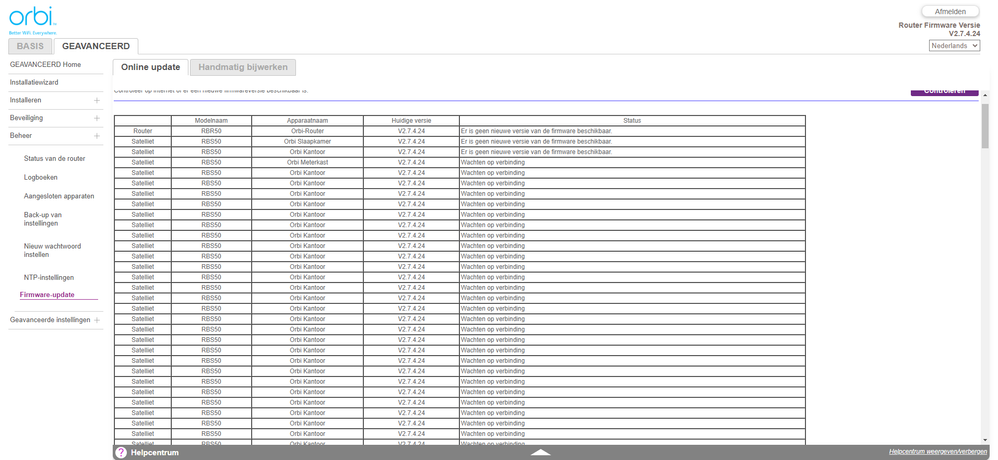The image size is (998, 460).
Task: Click the vertical scrollbar thumb
Action: (986, 126)
